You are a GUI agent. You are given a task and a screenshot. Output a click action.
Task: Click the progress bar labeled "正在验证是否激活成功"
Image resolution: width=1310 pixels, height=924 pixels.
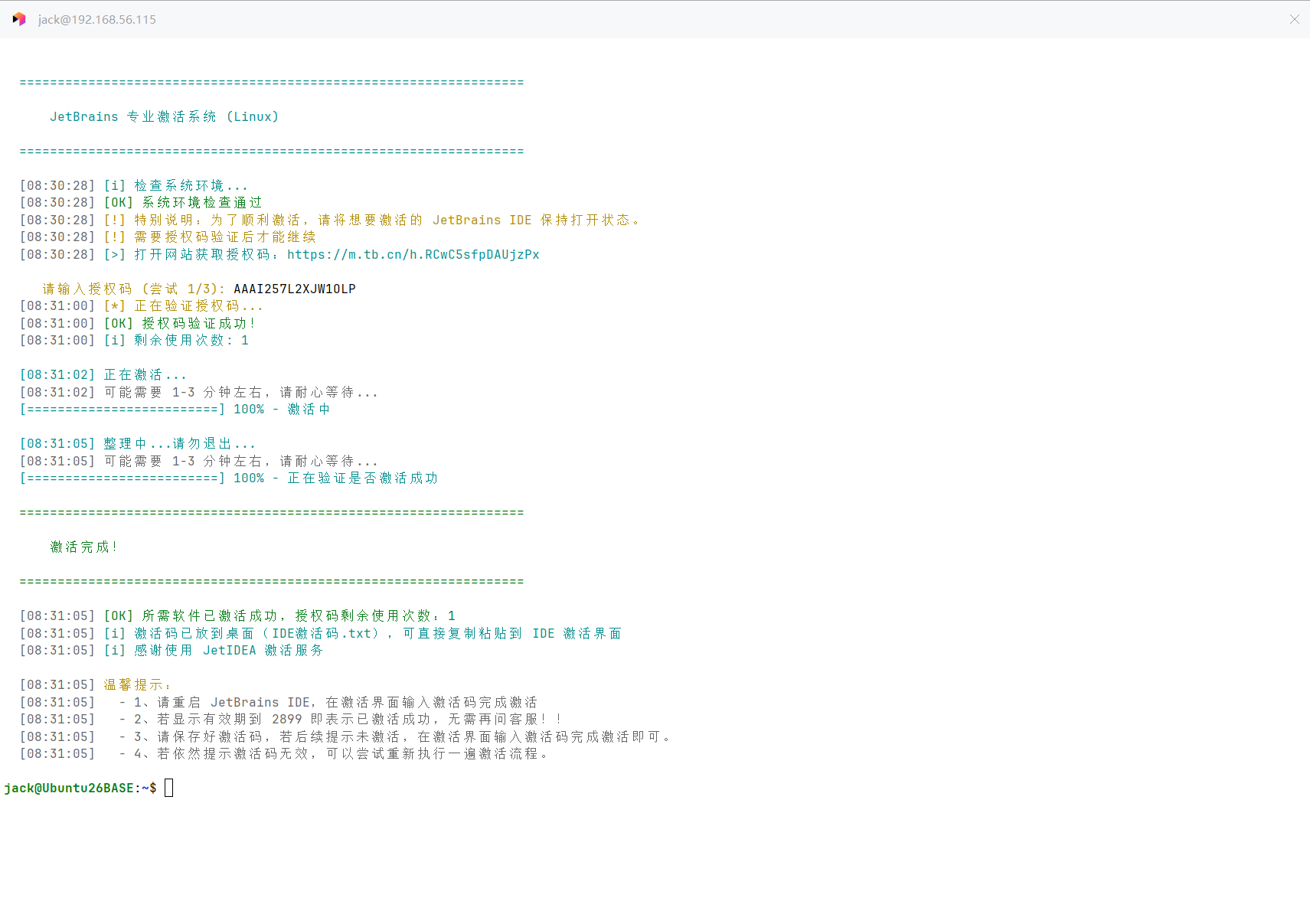pyautogui.click(x=229, y=478)
